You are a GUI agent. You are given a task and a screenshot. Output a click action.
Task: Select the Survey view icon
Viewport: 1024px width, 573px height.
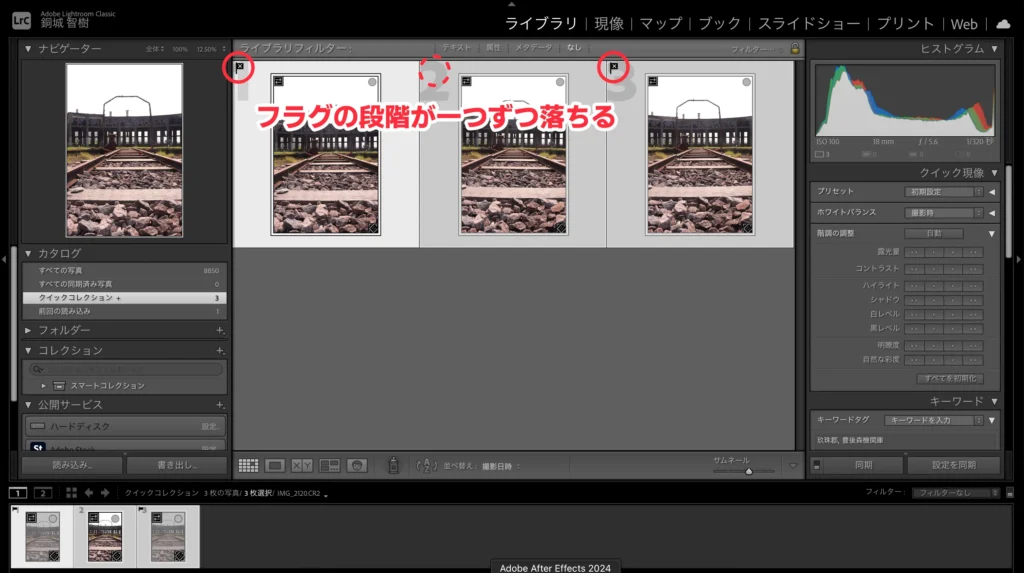329,465
